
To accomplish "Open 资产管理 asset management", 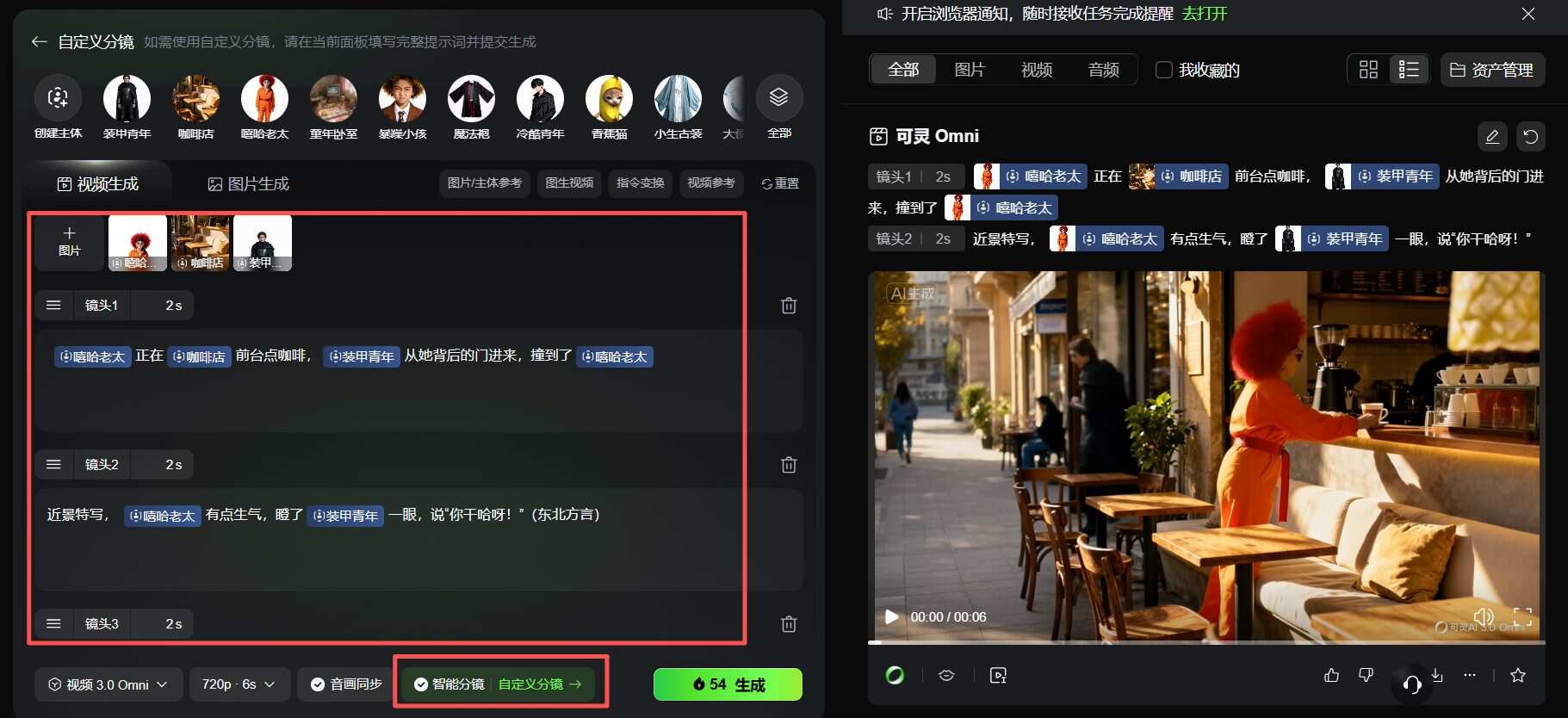I will click(1493, 70).
